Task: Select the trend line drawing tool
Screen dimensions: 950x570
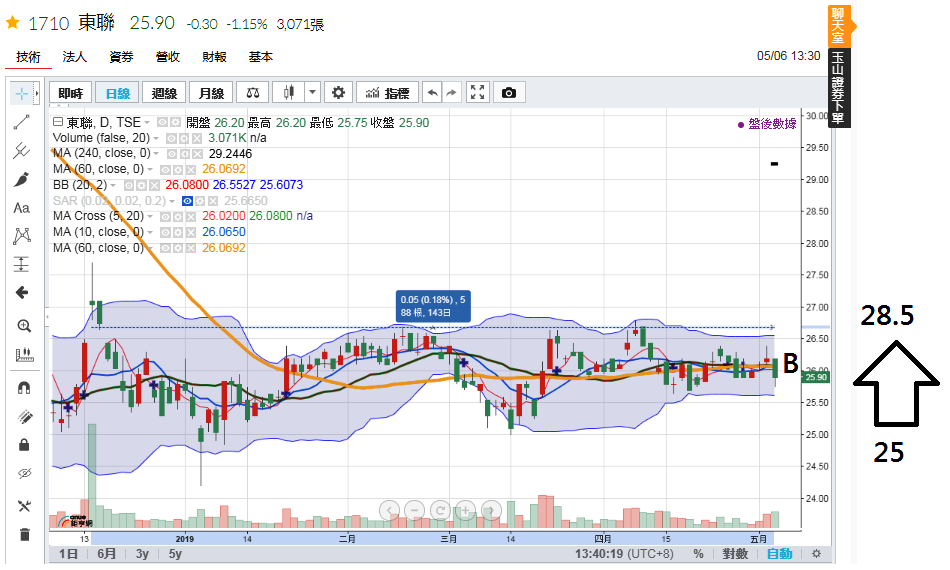Action: (21, 122)
